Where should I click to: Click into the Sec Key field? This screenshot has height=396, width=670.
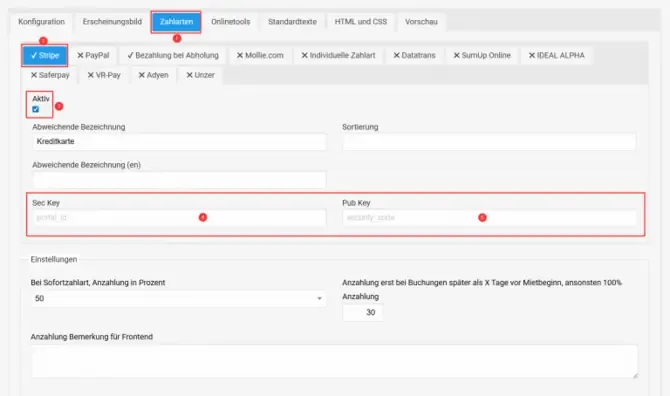point(179,217)
